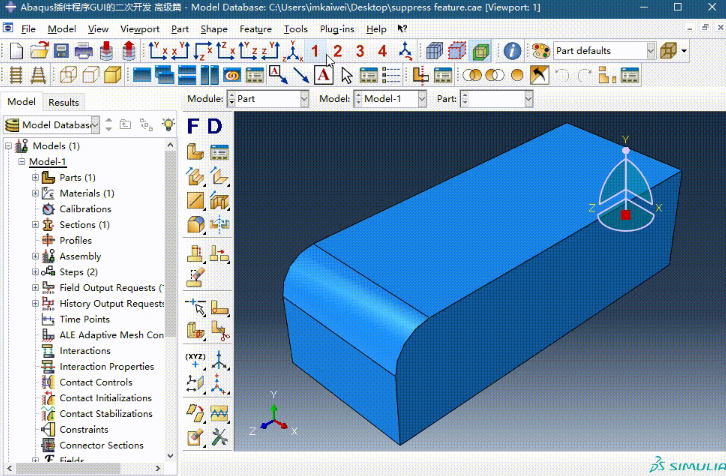726x476 pixels.
Task: Click the blue info query icon
Action: tap(512, 50)
